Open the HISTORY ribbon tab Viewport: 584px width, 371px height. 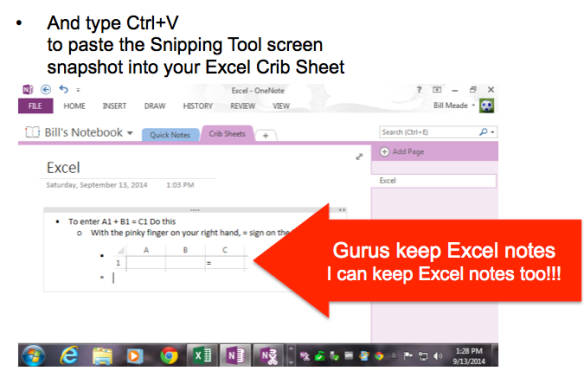tap(198, 106)
